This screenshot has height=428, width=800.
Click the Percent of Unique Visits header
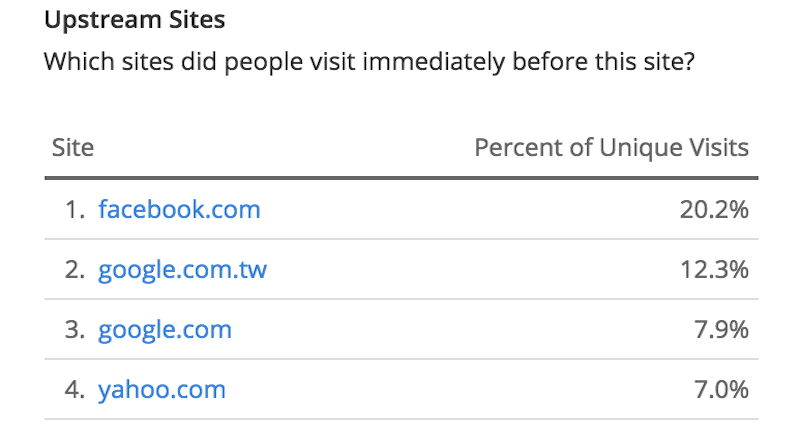[x=611, y=147]
